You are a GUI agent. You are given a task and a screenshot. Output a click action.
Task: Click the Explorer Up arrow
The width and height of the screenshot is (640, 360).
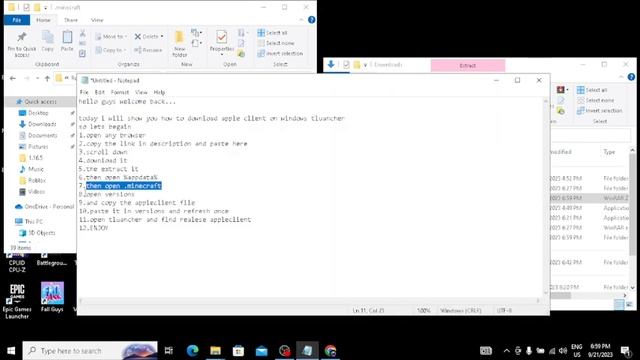click(x=47, y=78)
